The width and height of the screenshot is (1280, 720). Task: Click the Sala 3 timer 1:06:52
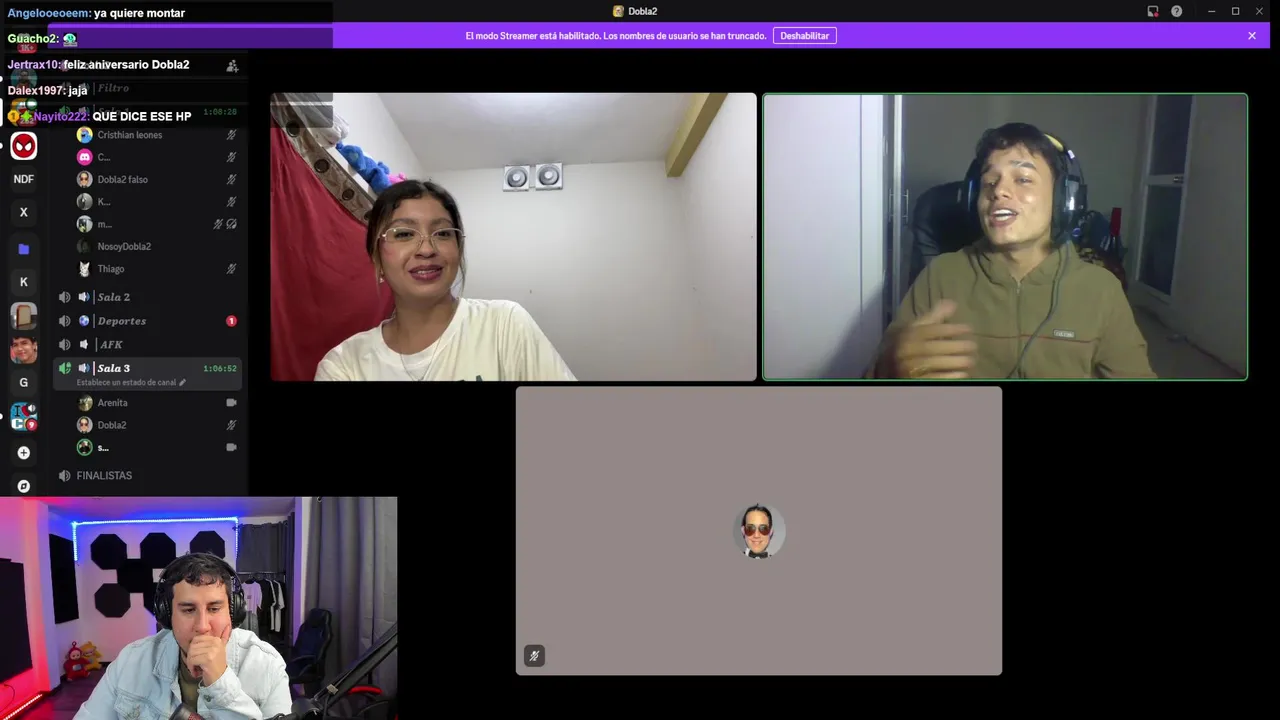(x=219, y=368)
